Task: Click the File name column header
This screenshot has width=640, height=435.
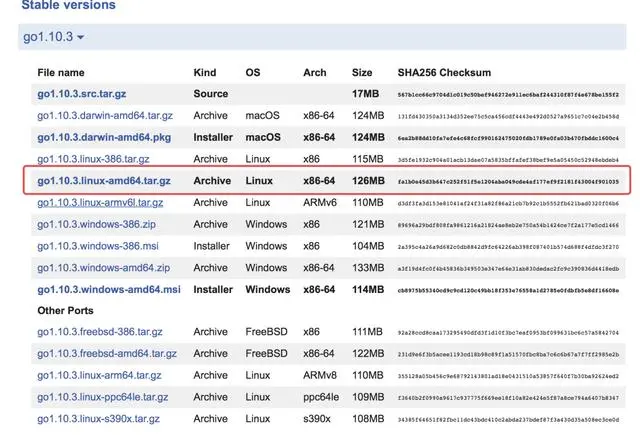Action: tap(61, 73)
